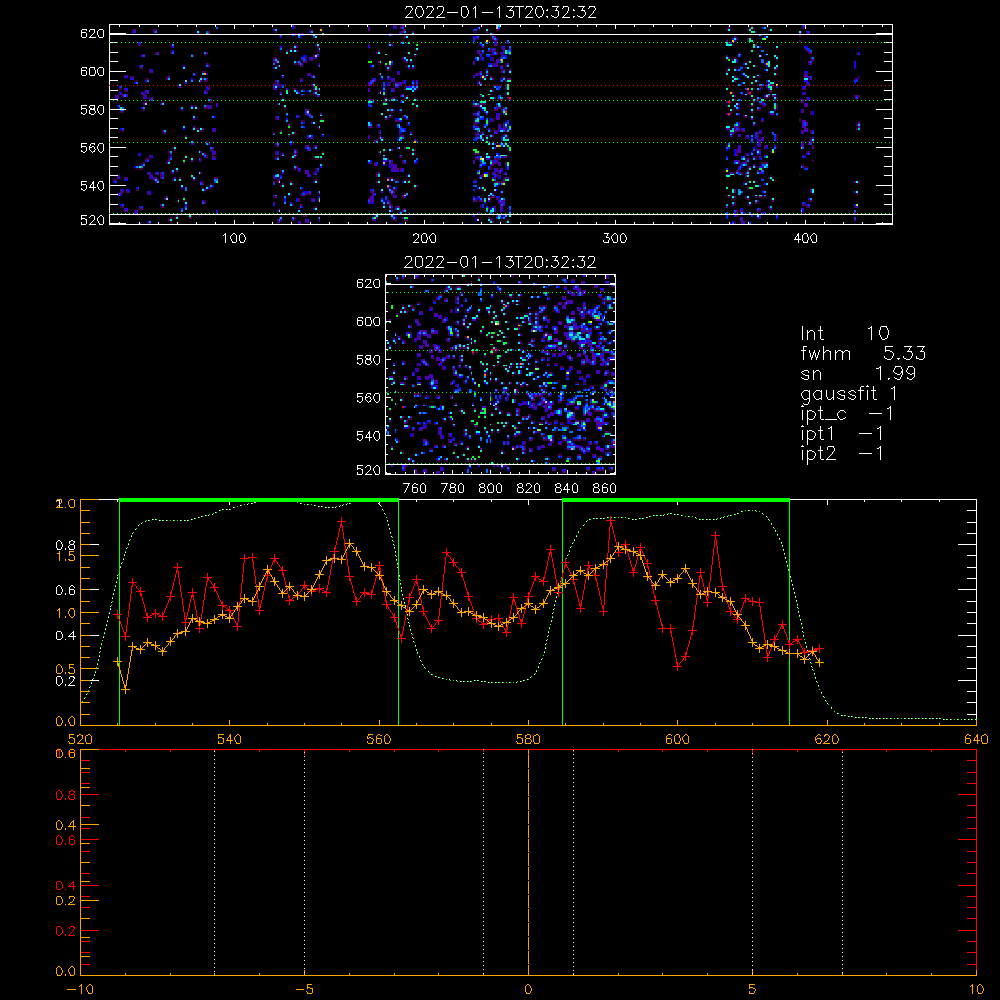Click the thick green bar over the left profile window
This screenshot has width=1000, height=1000.
(x=259, y=501)
